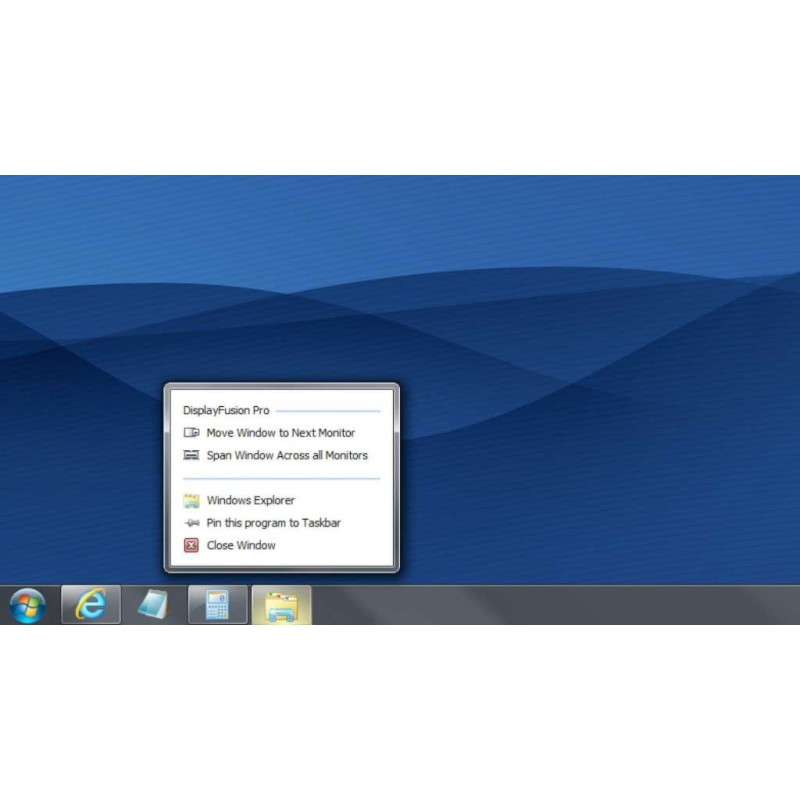Click the highlighted Windows Explorer taskbar icon

click(281, 605)
